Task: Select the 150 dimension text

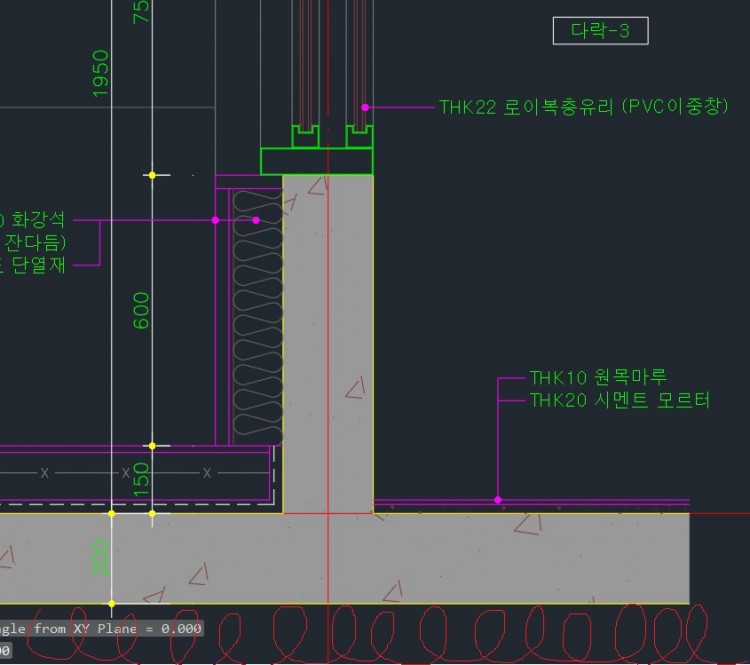Action: coord(141,478)
